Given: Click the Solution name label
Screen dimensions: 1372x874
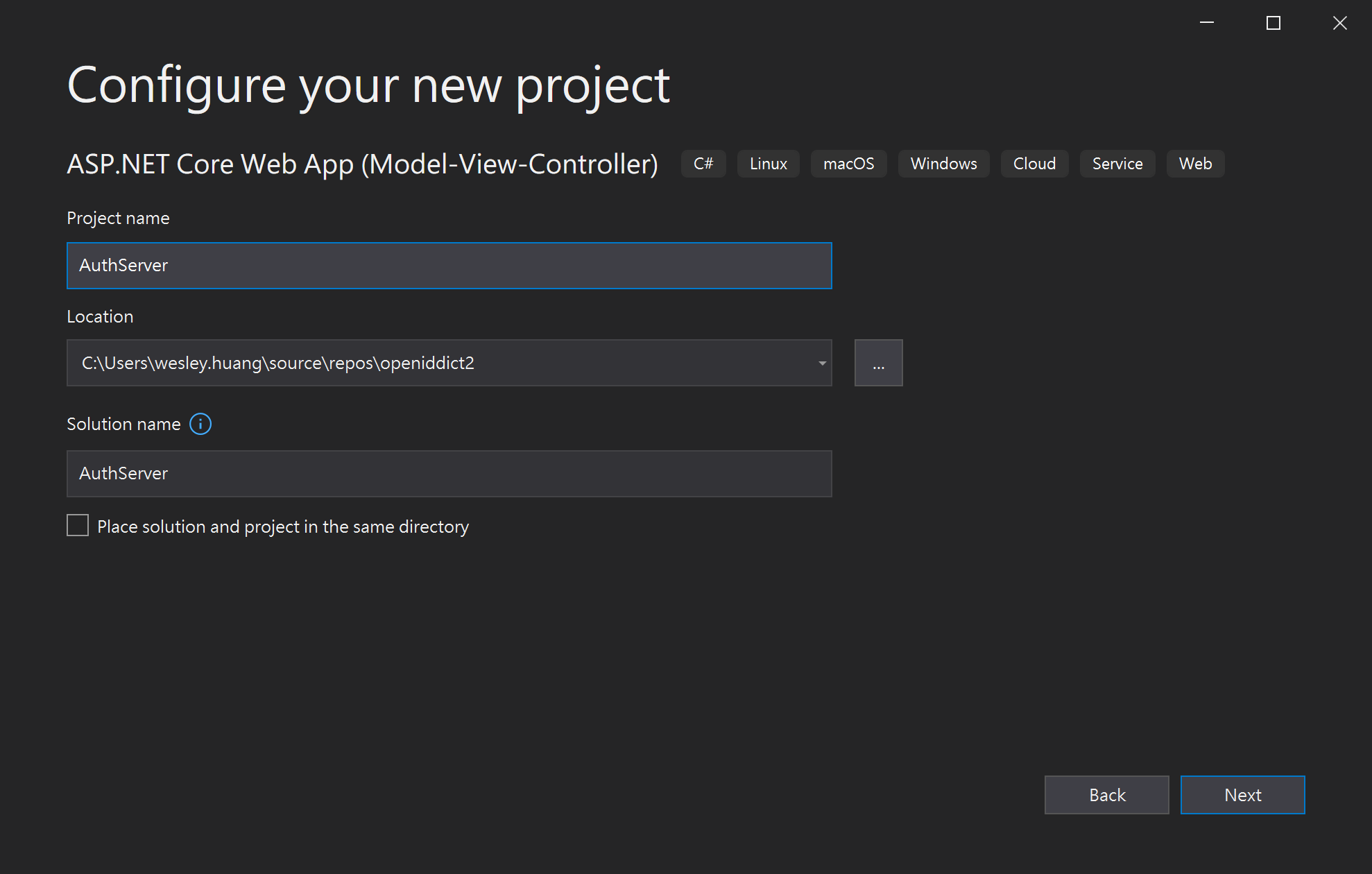Looking at the screenshot, I should coord(123,424).
